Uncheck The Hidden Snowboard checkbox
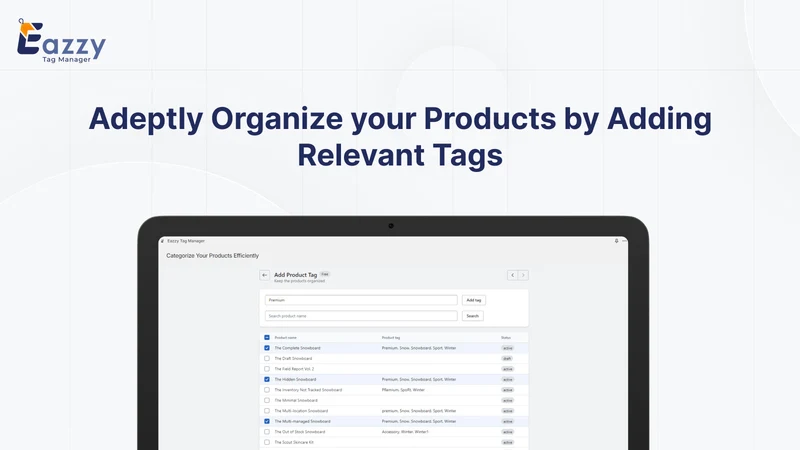 (x=267, y=379)
